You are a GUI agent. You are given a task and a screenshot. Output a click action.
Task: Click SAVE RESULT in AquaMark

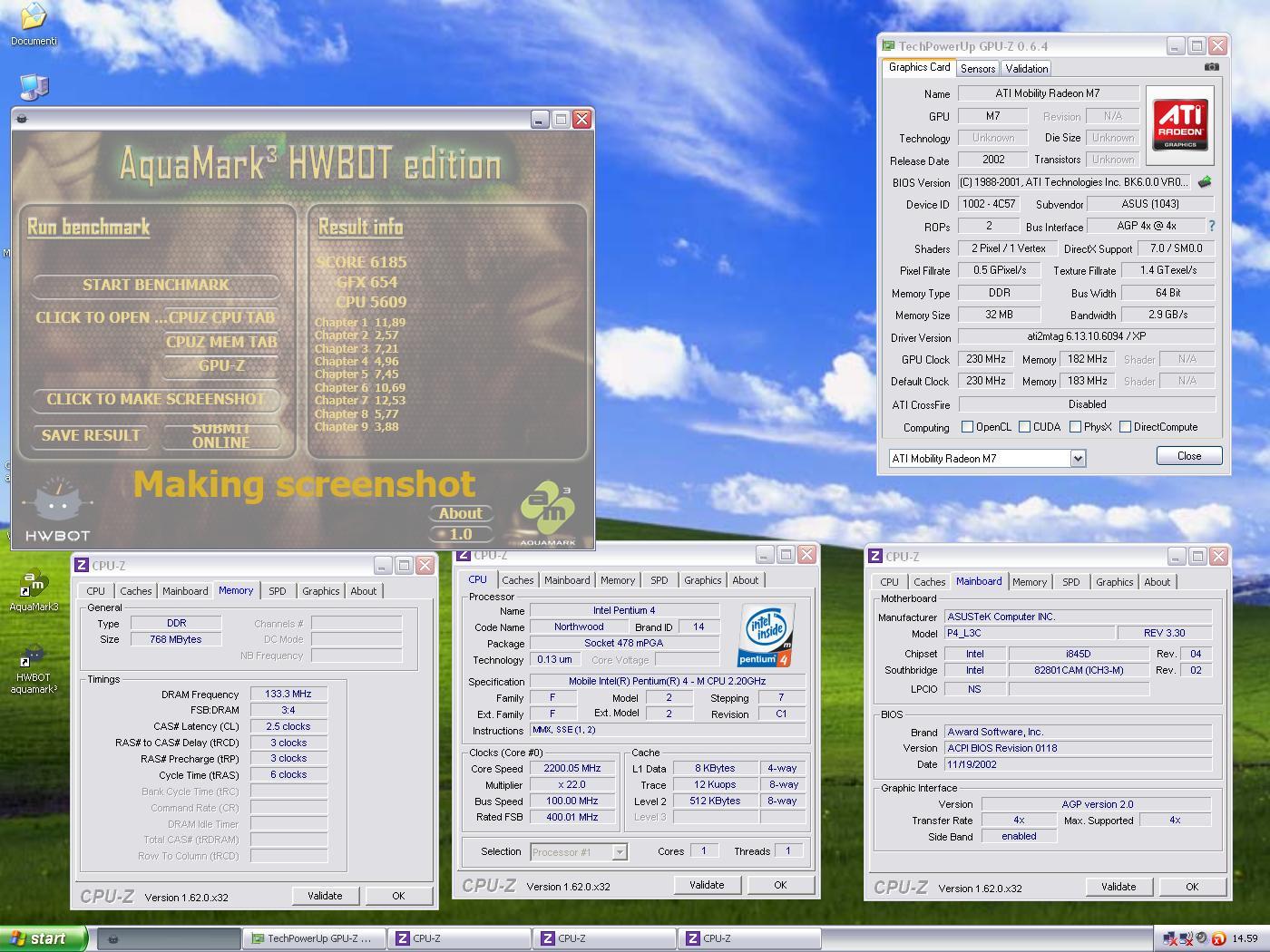coord(91,435)
